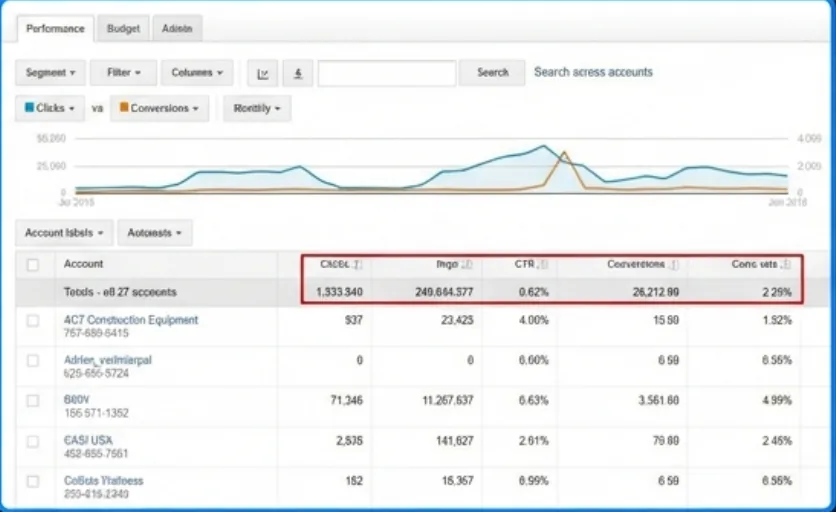Click the 141,627 impressions cell

coord(454,441)
